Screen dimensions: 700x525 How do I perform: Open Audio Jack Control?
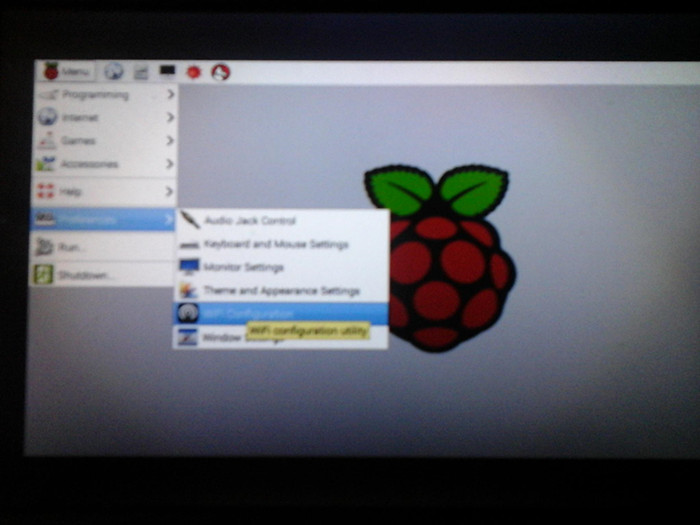pos(281,221)
